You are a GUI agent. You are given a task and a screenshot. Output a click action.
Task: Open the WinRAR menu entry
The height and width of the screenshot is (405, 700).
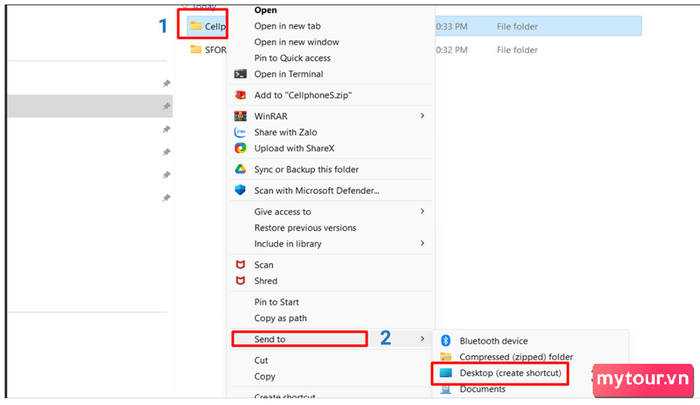271,117
